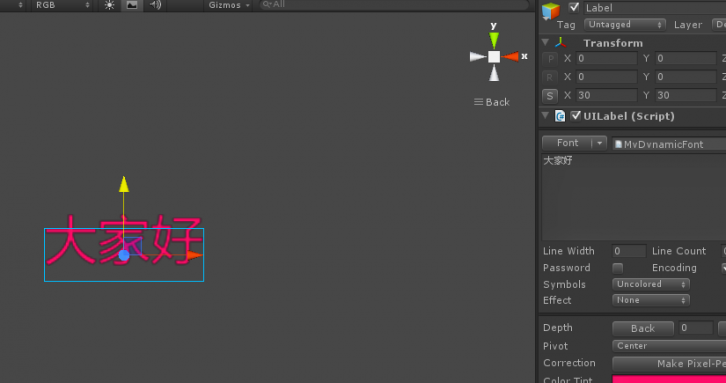Open the pink Color Tint swatch
Viewport: 726px width, 383px height.
coord(669,379)
